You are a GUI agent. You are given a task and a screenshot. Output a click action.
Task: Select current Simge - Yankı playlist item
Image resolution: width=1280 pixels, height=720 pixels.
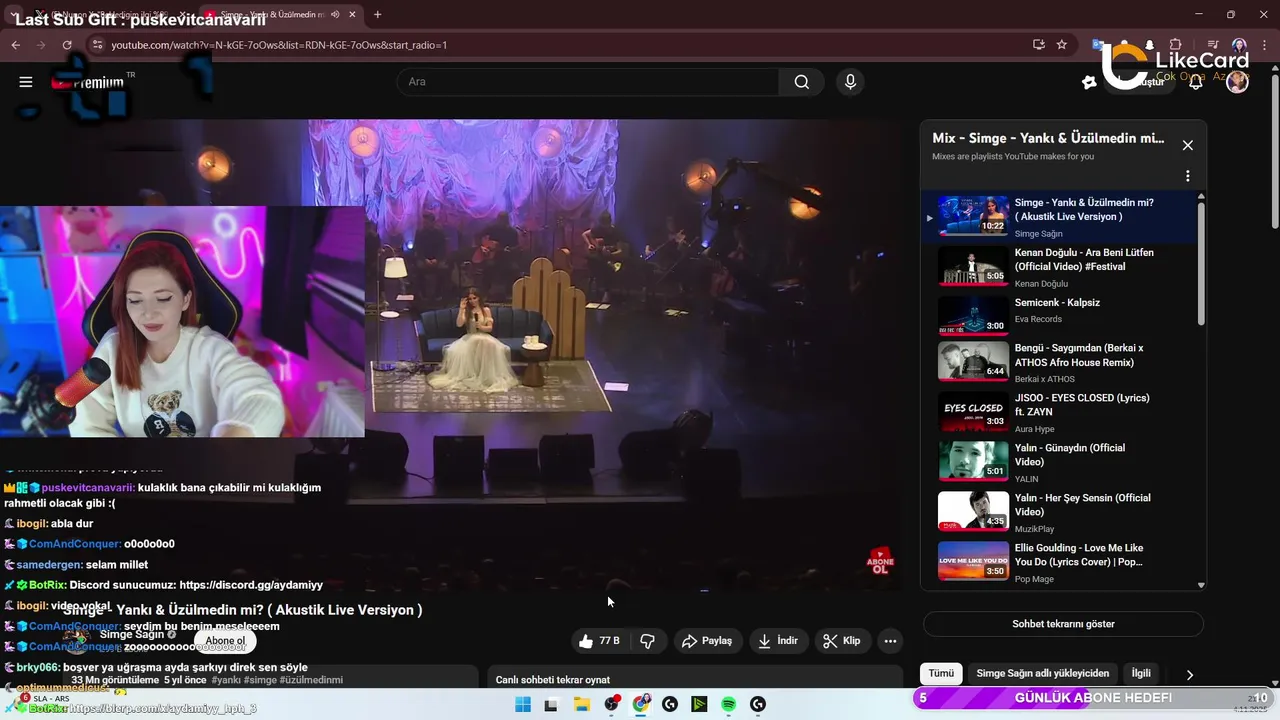click(x=1061, y=217)
